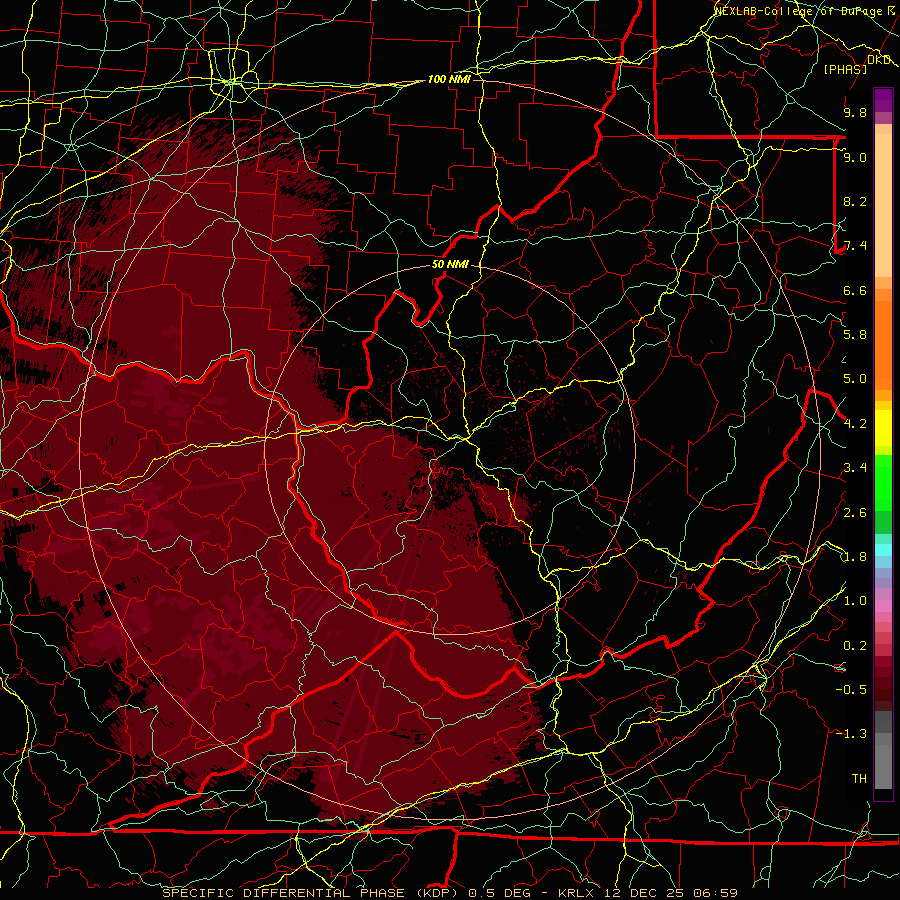Click the 7.4 legend value

[x=855, y=246]
